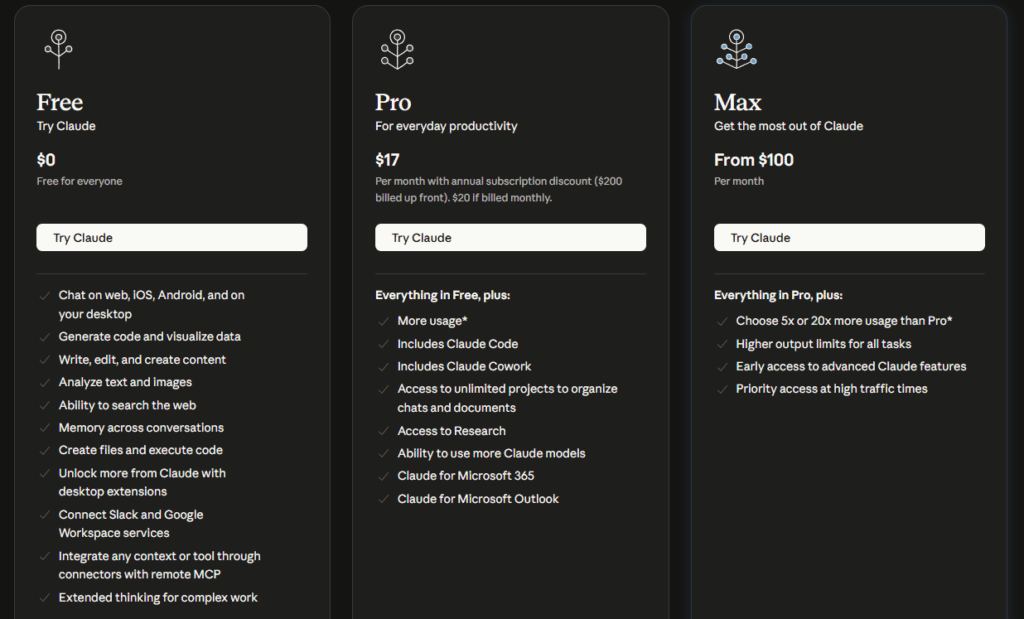1024x619 pixels.
Task: Click checkmark beside 'Priority access at high traffic times'
Action: (x=722, y=389)
